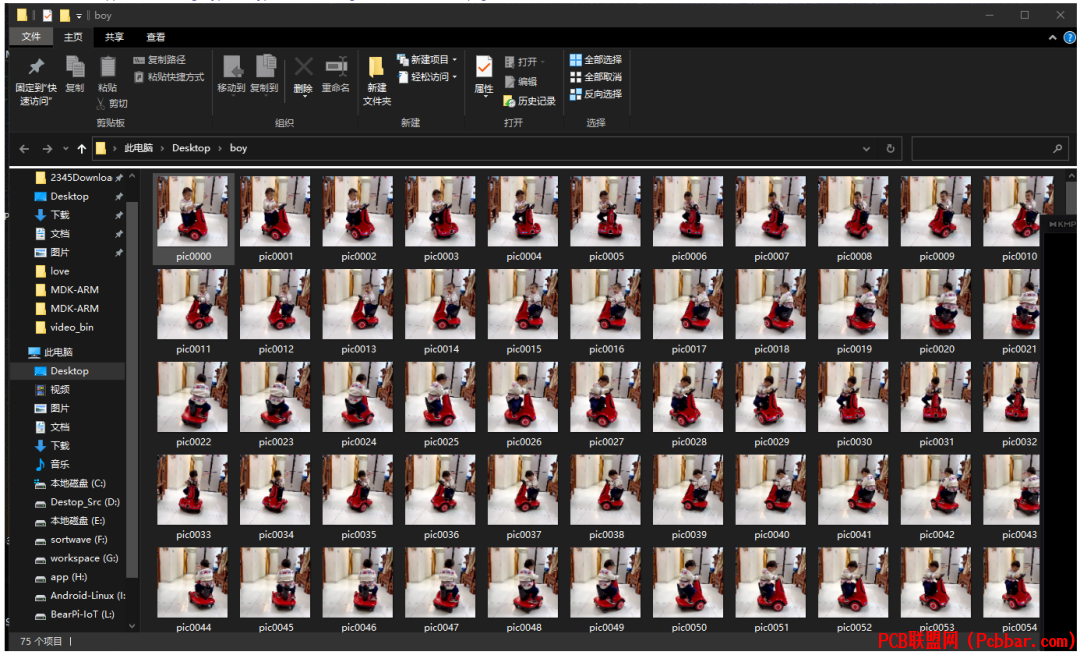The image size is (1080, 655).
Task: Open the 打开 (Open) dropdown in the ribbon
Action: (x=525, y=62)
